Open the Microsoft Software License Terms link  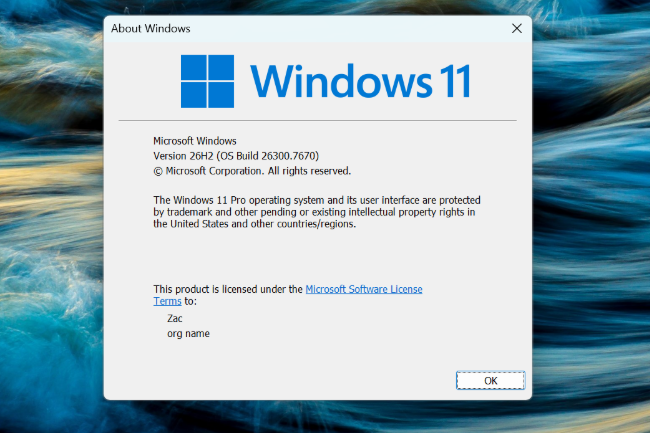pos(363,288)
